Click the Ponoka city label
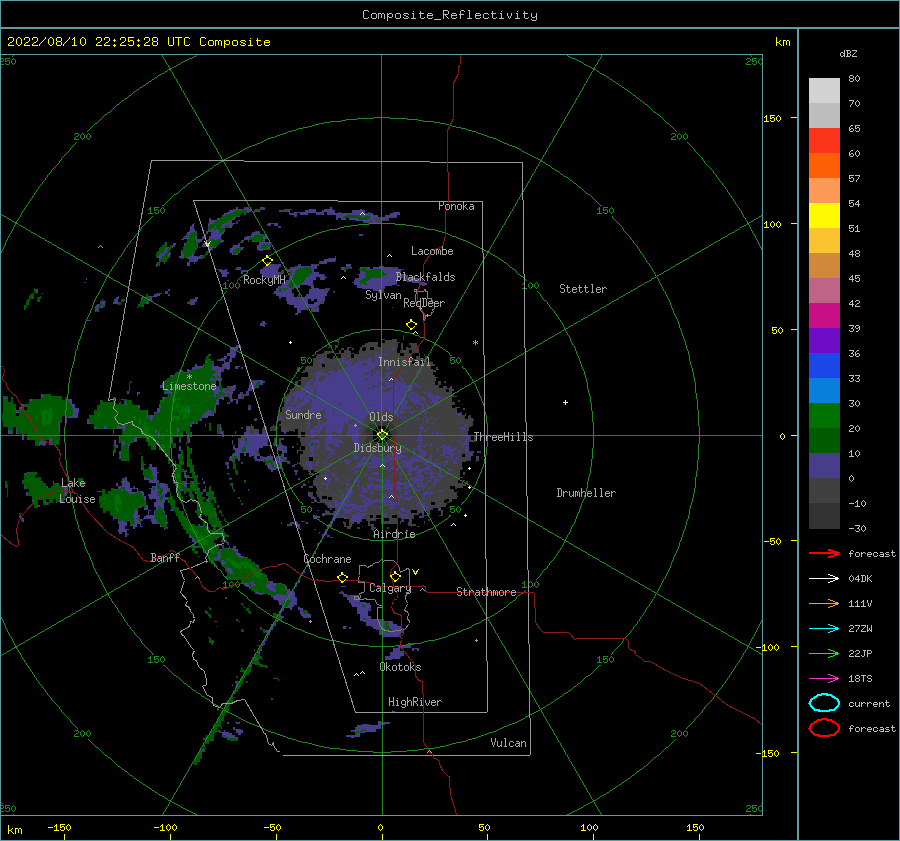900x841 pixels. (456, 206)
